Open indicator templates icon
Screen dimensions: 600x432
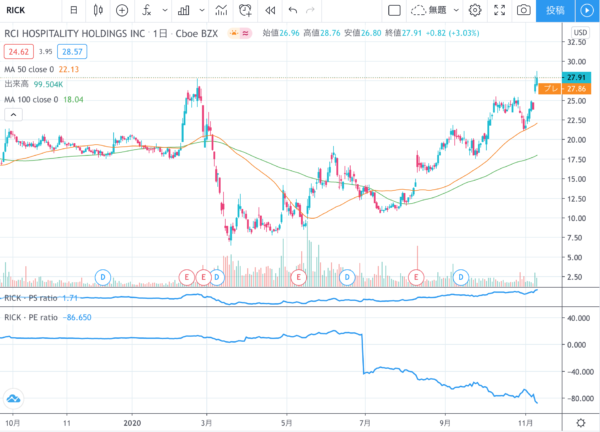221,10
